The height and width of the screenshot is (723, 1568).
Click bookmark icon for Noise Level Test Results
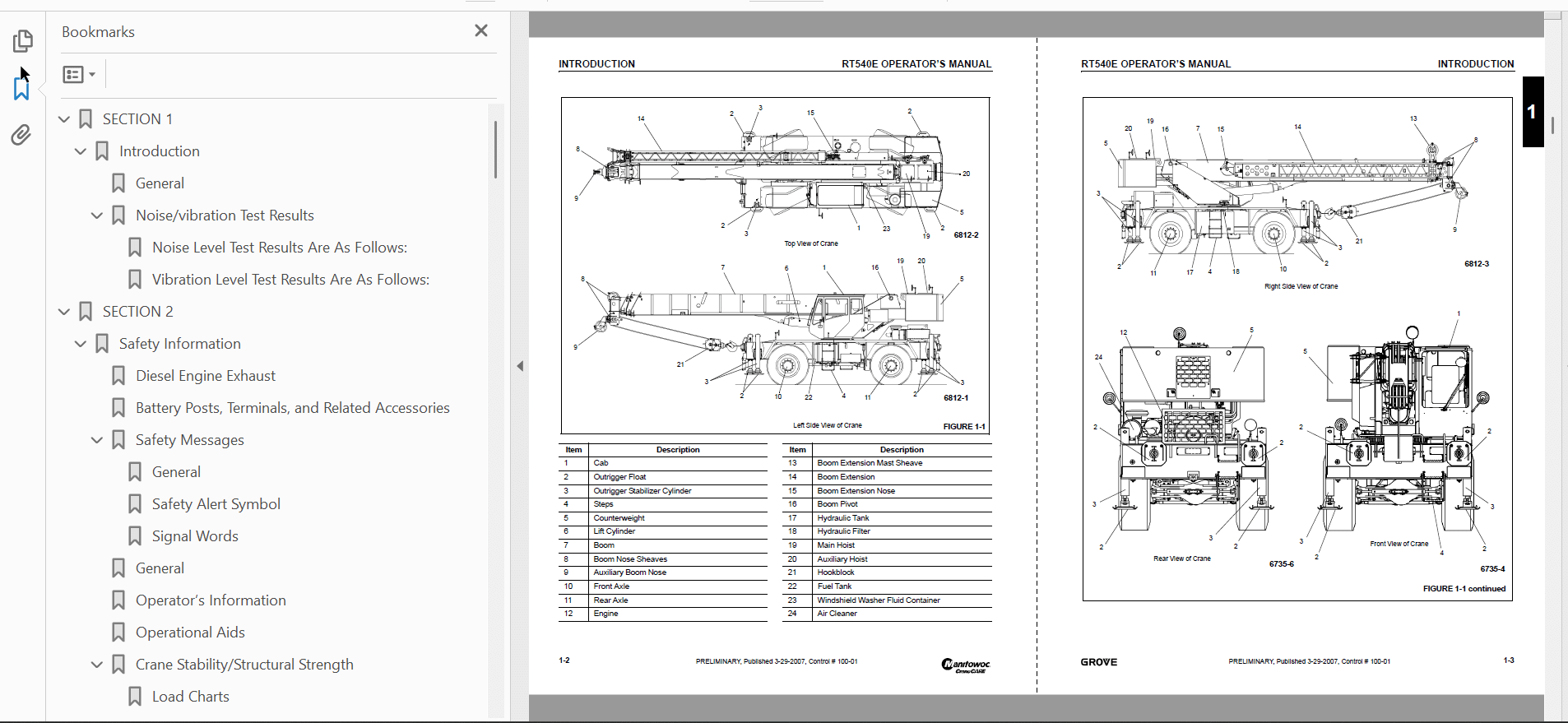135,248
